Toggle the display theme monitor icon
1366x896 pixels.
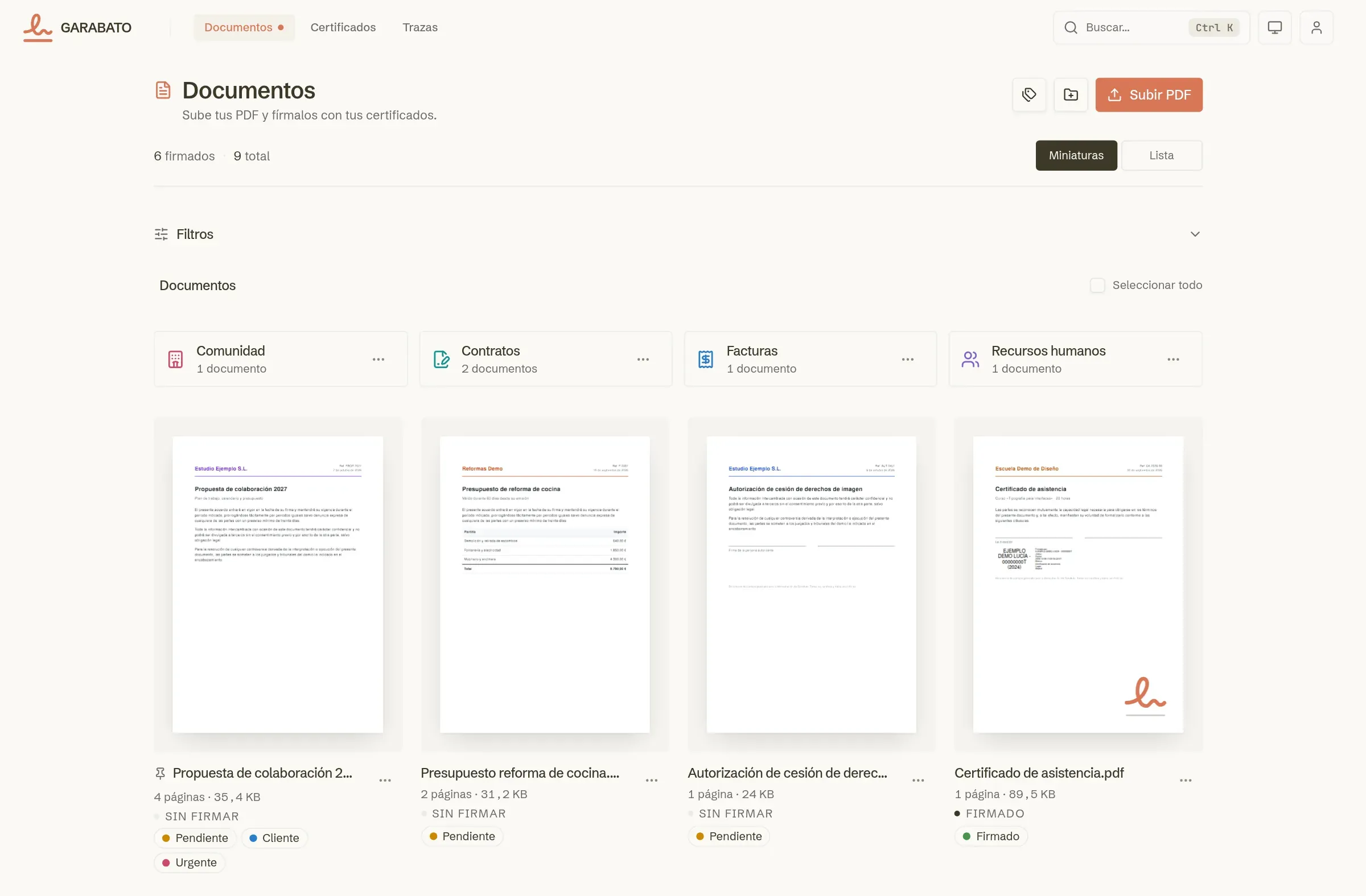click(x=1275, y=27)
